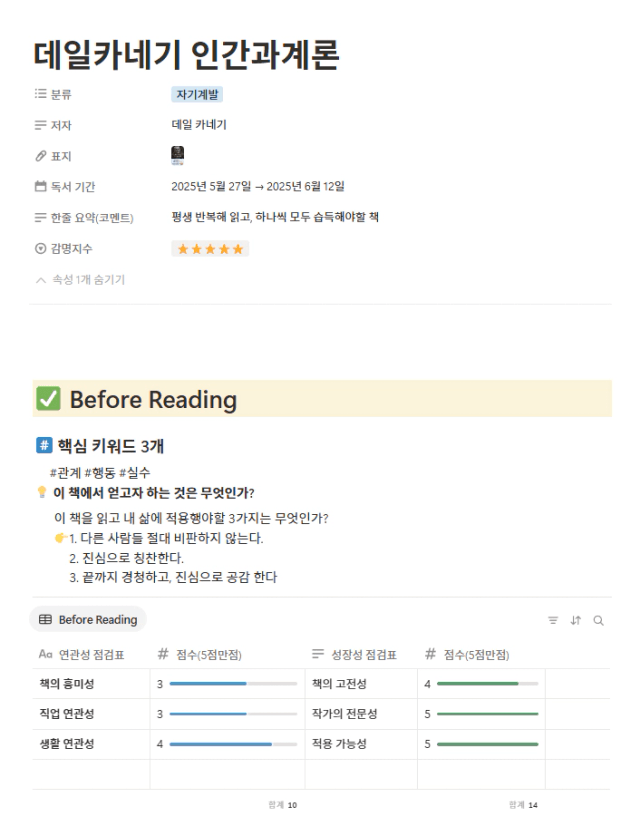Click the green checkmark emoji beside Before Reading
640x826 pixels.
pos(48,398)
